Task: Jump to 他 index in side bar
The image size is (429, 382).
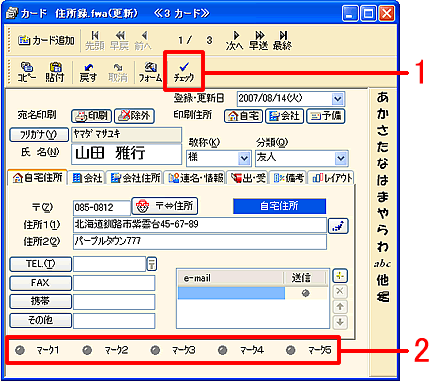Action: point(383,280)
